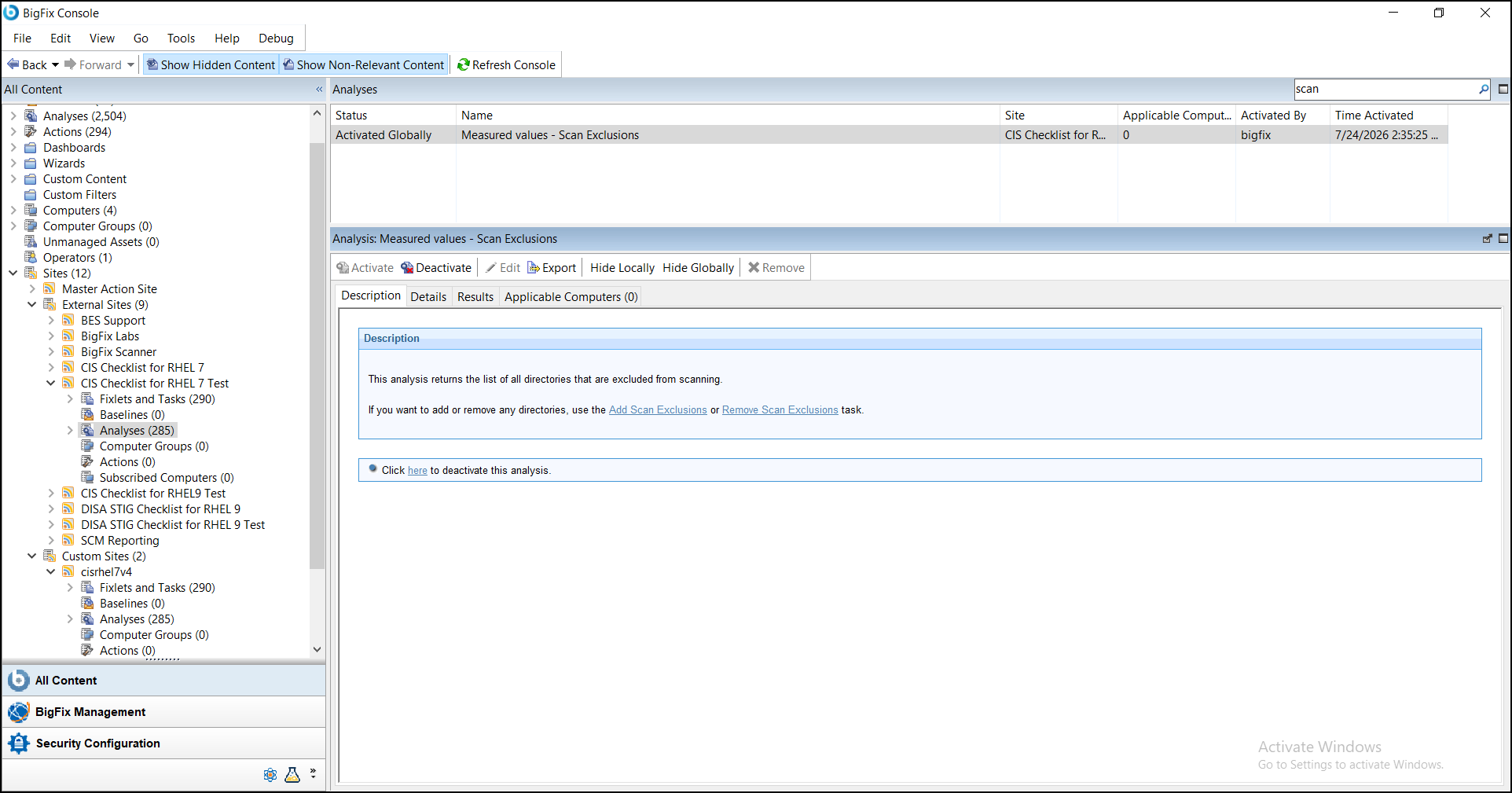
Task: Click the SCM Reporting site icon
Action: pyautogui.click(x=68, y=541)
